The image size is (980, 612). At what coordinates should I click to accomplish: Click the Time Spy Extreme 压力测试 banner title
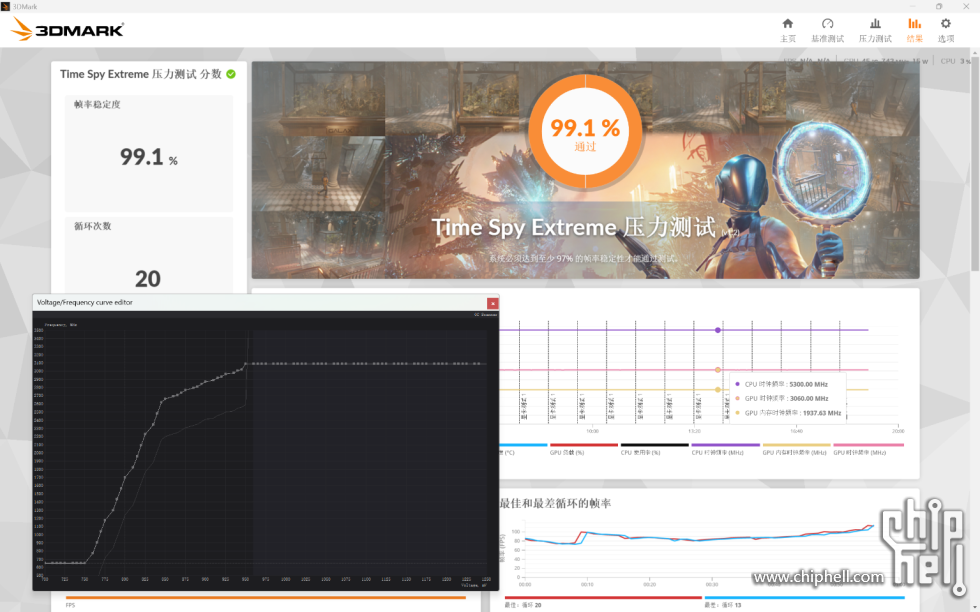[x=574, y=227]
